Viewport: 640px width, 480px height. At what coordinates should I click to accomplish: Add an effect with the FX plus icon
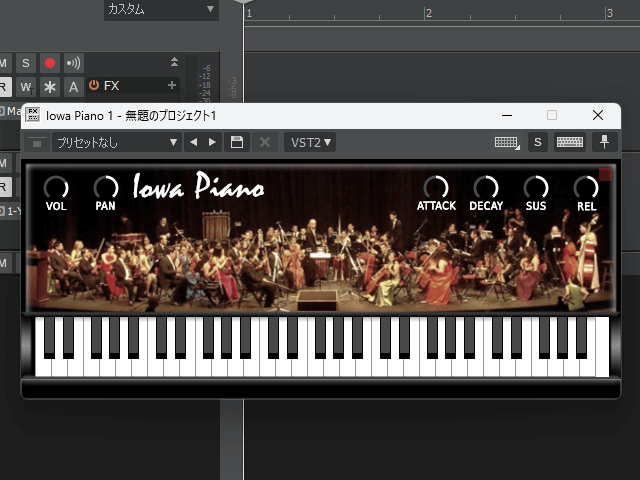point(172,86)
